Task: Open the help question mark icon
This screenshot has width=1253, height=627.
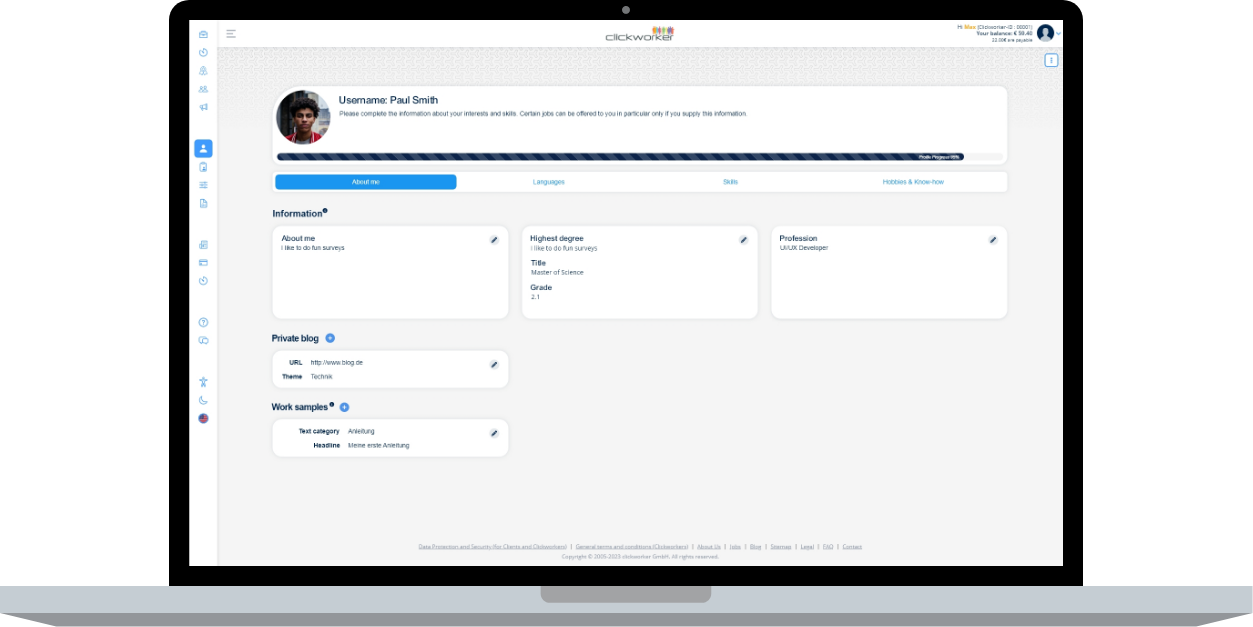Action: coord(203,322)
